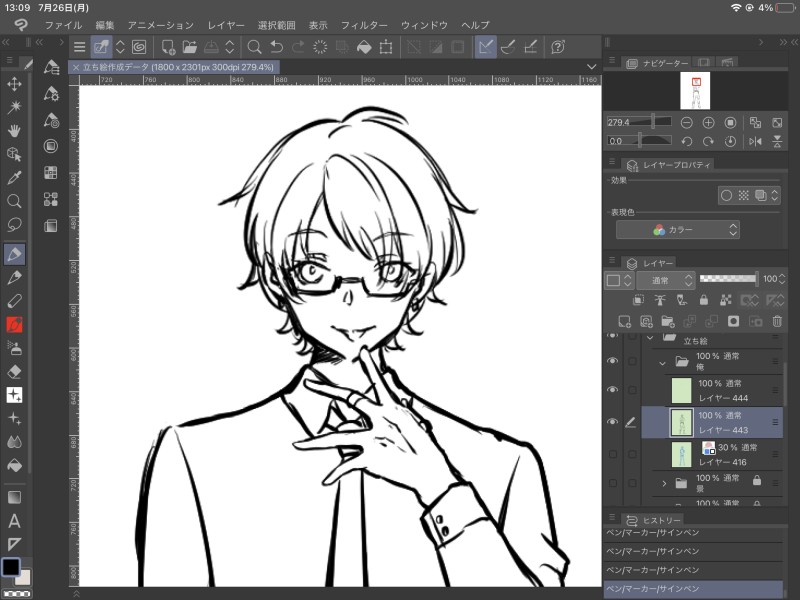800x600 pixels.
Task: Open the カラー expression color dropdown
Action: tap(678, 230)
